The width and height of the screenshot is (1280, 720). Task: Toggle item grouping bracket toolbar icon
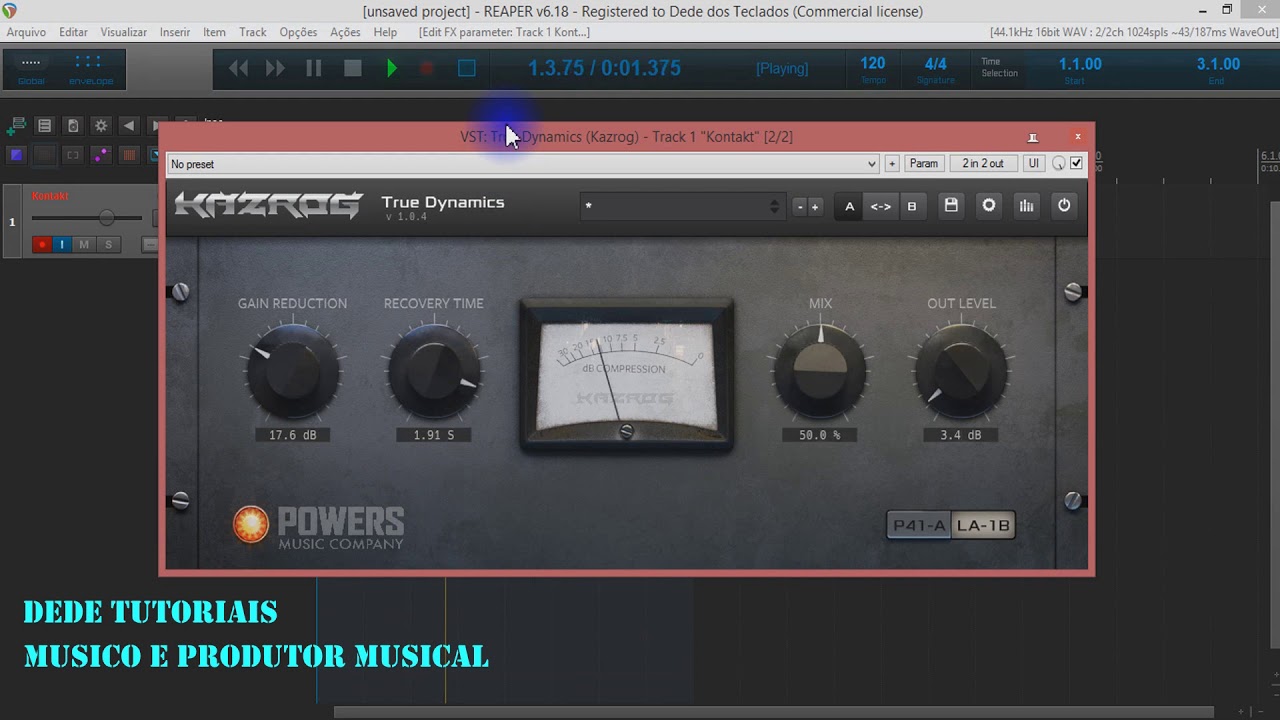tap(72, 154)
